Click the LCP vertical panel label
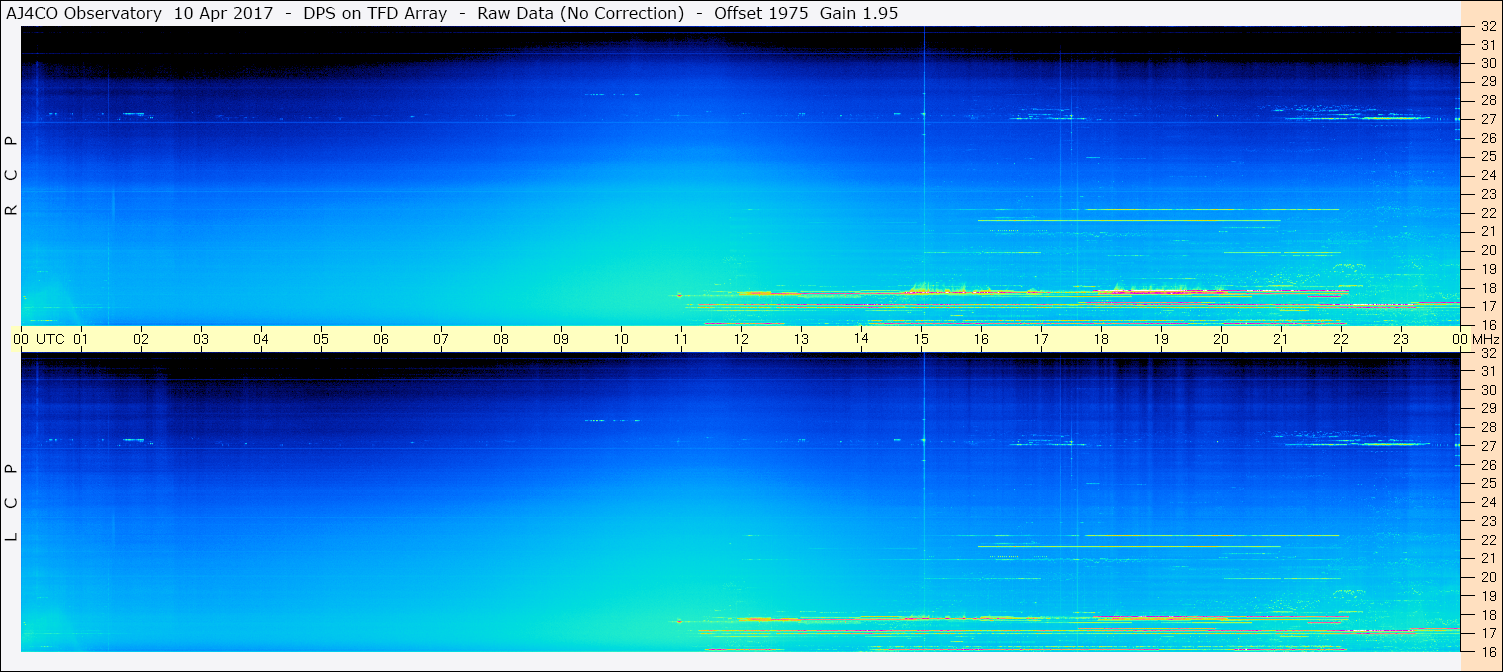This screenshot has width=1503, height=672. click(11, 502)
